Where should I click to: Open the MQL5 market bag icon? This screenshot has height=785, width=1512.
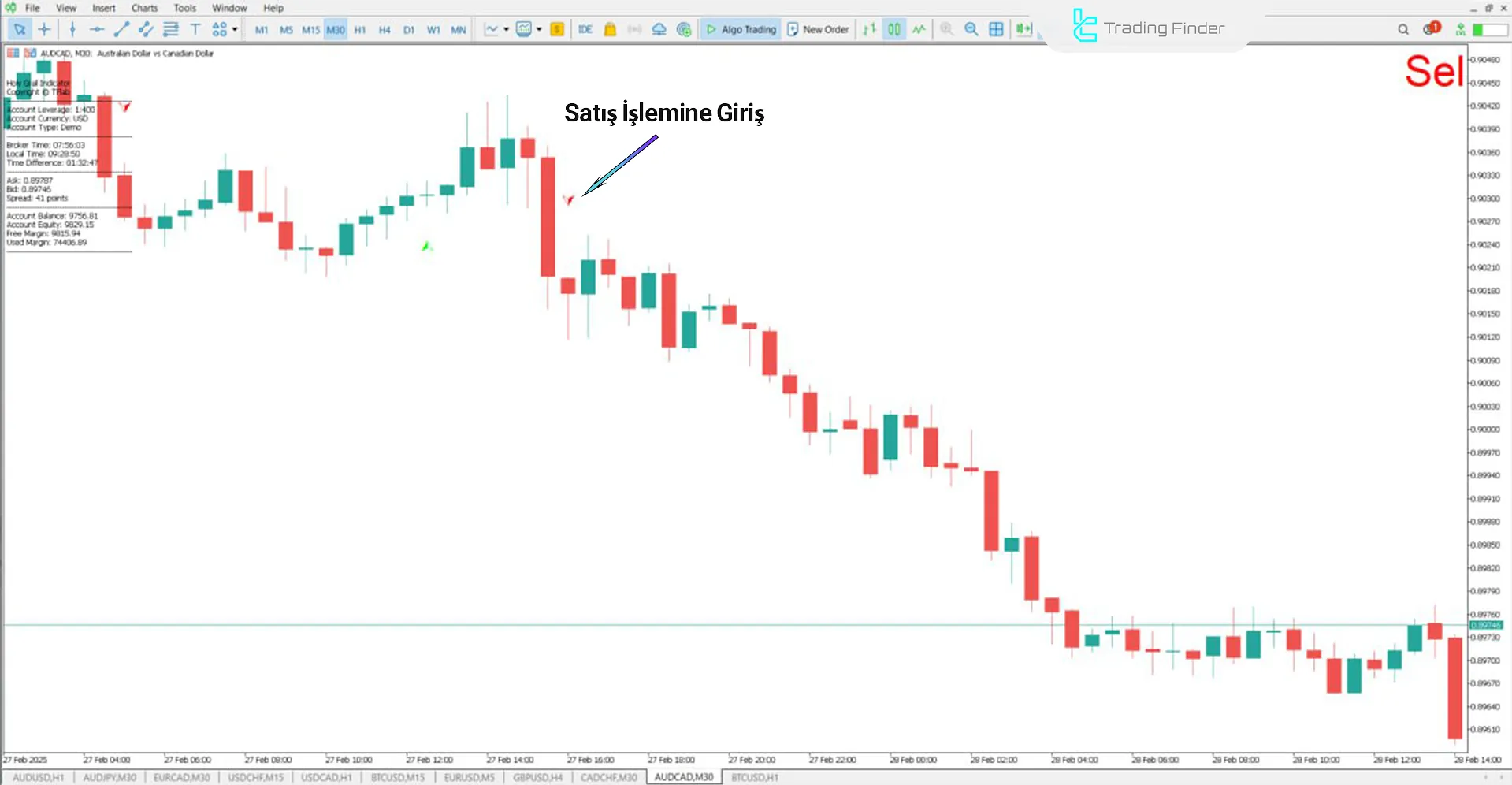pos(610,29)
